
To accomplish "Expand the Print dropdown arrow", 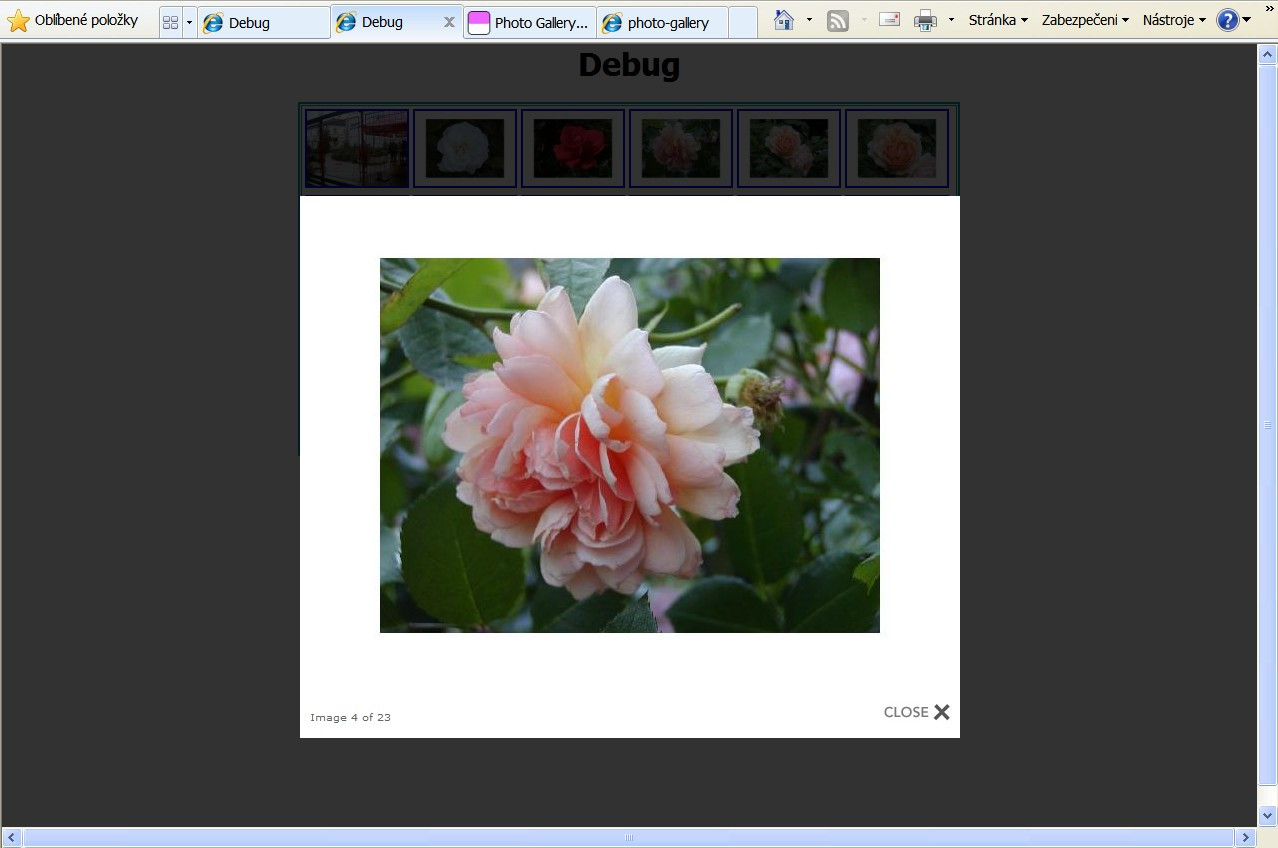I will pos(951,20).
